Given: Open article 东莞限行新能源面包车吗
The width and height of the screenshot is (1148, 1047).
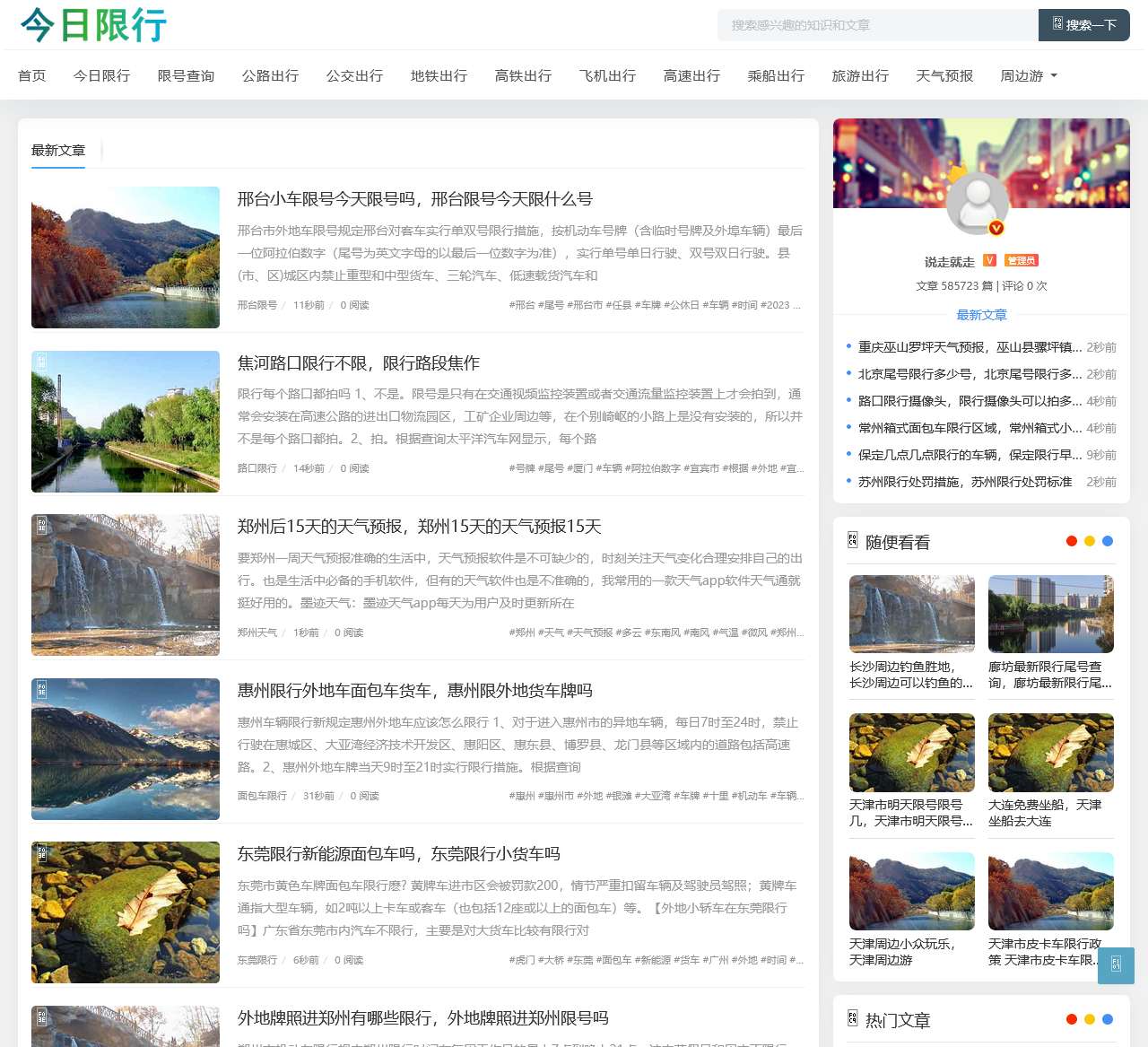Looking at the screenshot, I should (399, 854).
